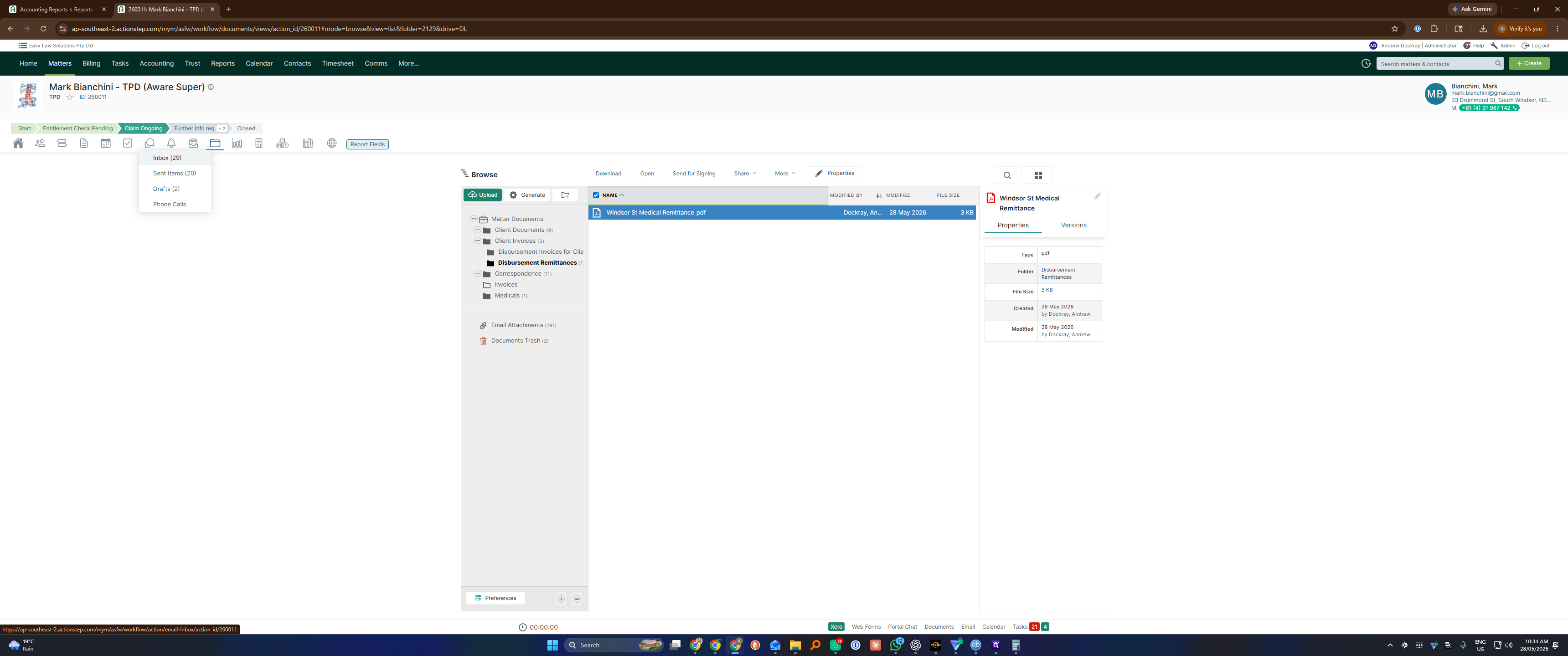This screenshot has height=656, width=1568.
Task: Open the matter calendar grid icon
Action: [106, 143]
